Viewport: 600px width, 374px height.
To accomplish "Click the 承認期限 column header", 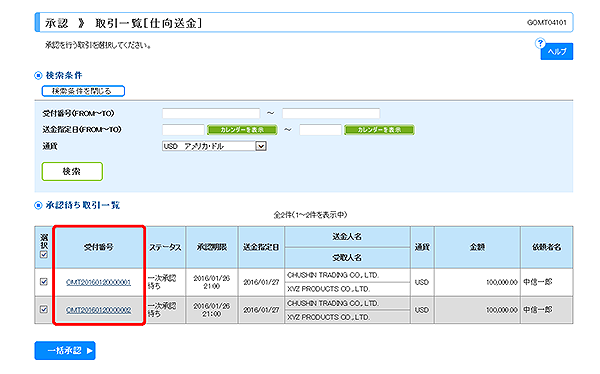I will pyautogui.click(x=212, y=247).
